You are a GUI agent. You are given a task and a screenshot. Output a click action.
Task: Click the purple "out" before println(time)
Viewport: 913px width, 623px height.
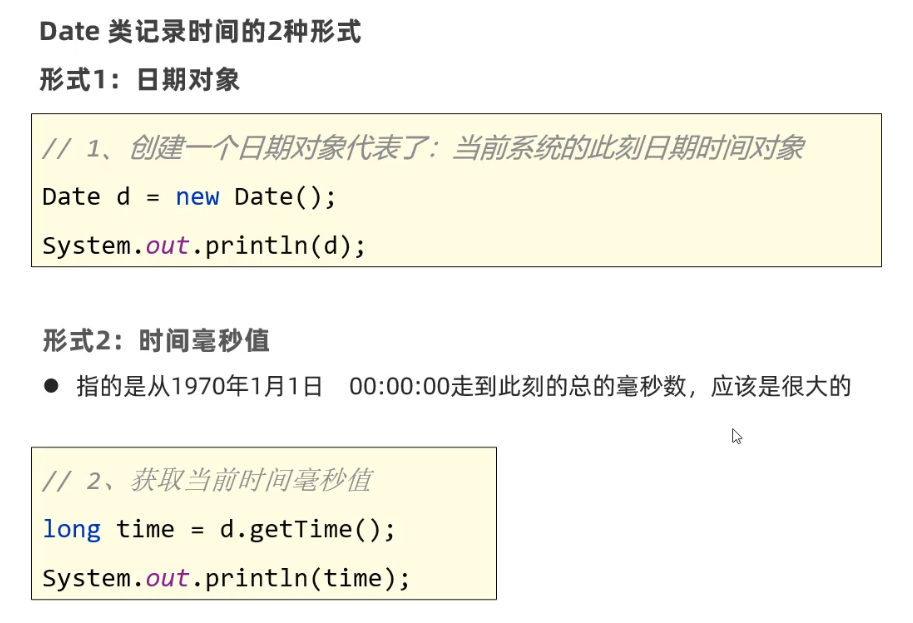[167, 578]
